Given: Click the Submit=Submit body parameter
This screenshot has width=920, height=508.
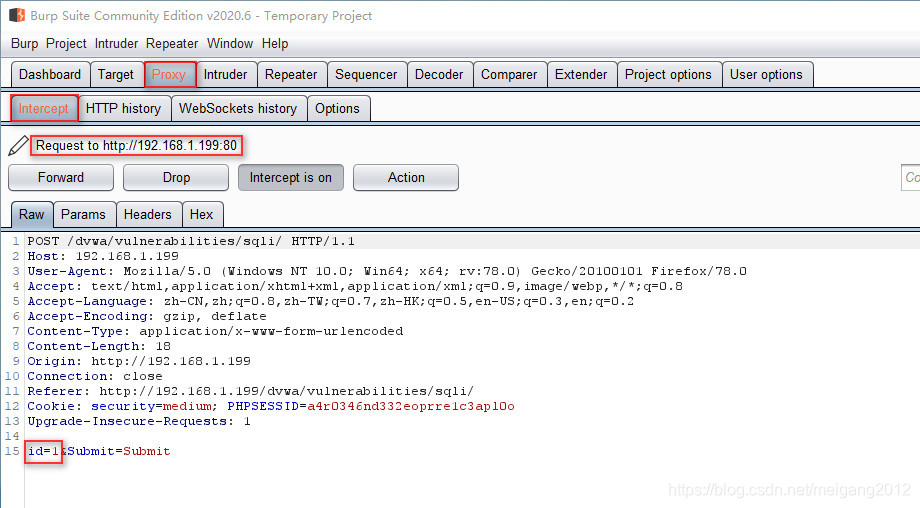Looking at the screenshot, I should [x=119, y=452].
